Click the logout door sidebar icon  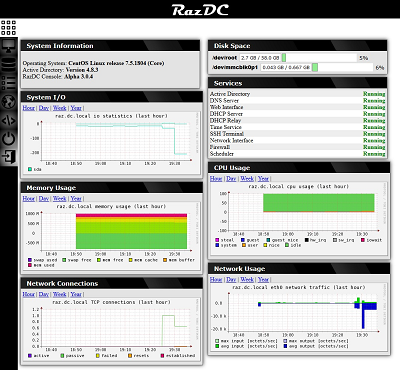click(8, 157)
